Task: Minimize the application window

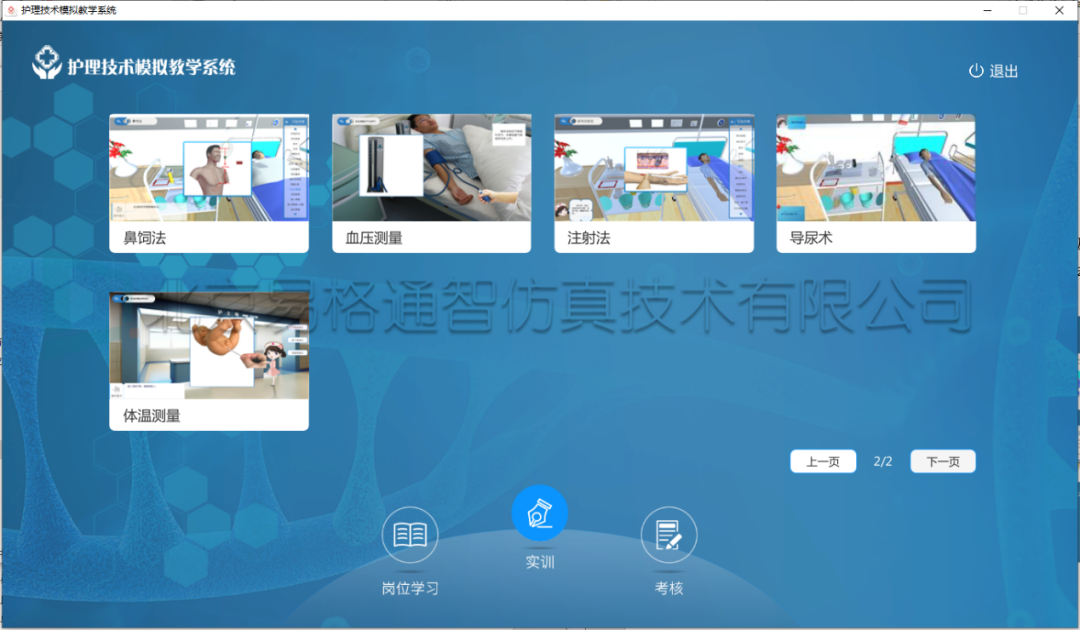Action: click(x=987, y=10)
